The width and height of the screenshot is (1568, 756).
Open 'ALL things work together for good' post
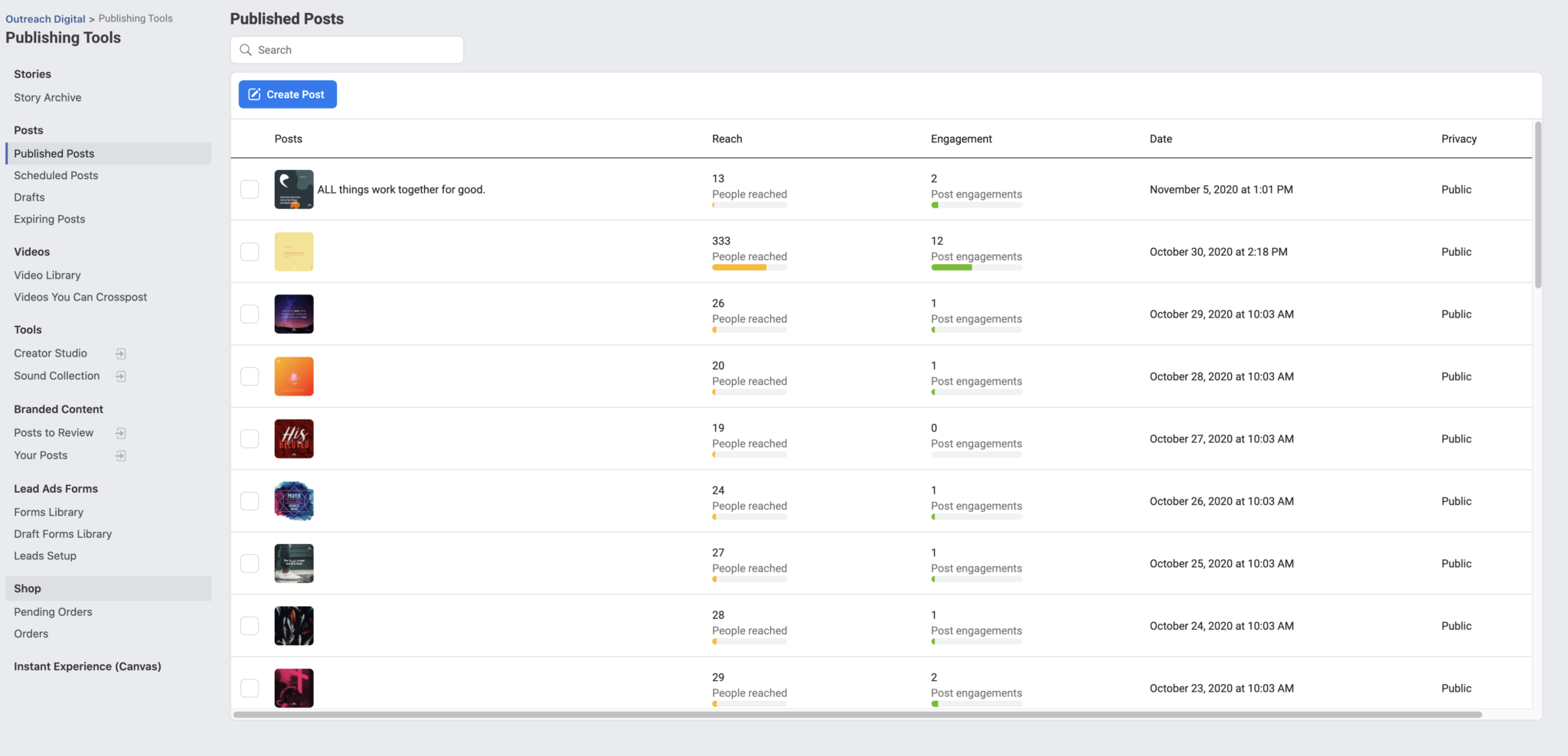tap(401, 190)
